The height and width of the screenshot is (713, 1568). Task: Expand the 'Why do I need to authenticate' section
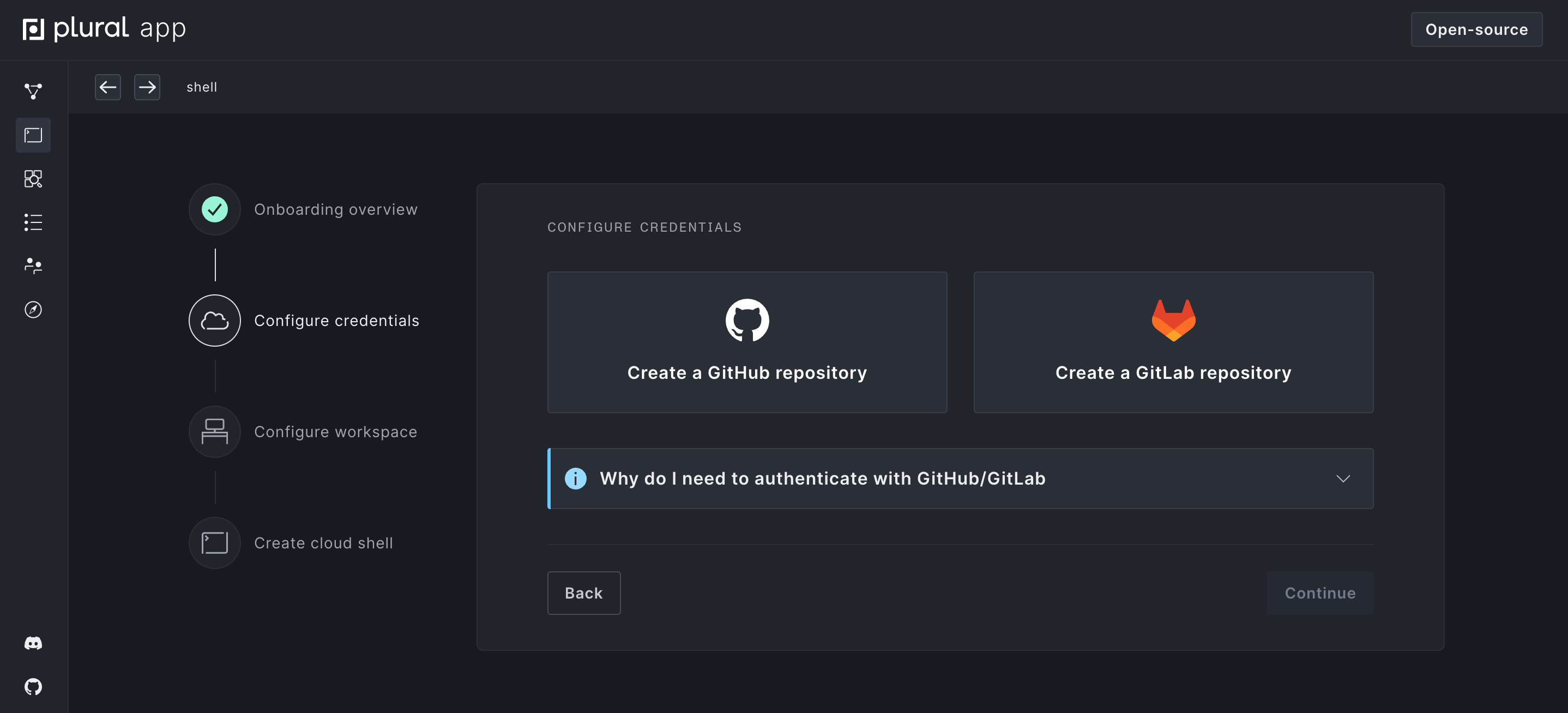pyautogui.click(x=822, y=478)
